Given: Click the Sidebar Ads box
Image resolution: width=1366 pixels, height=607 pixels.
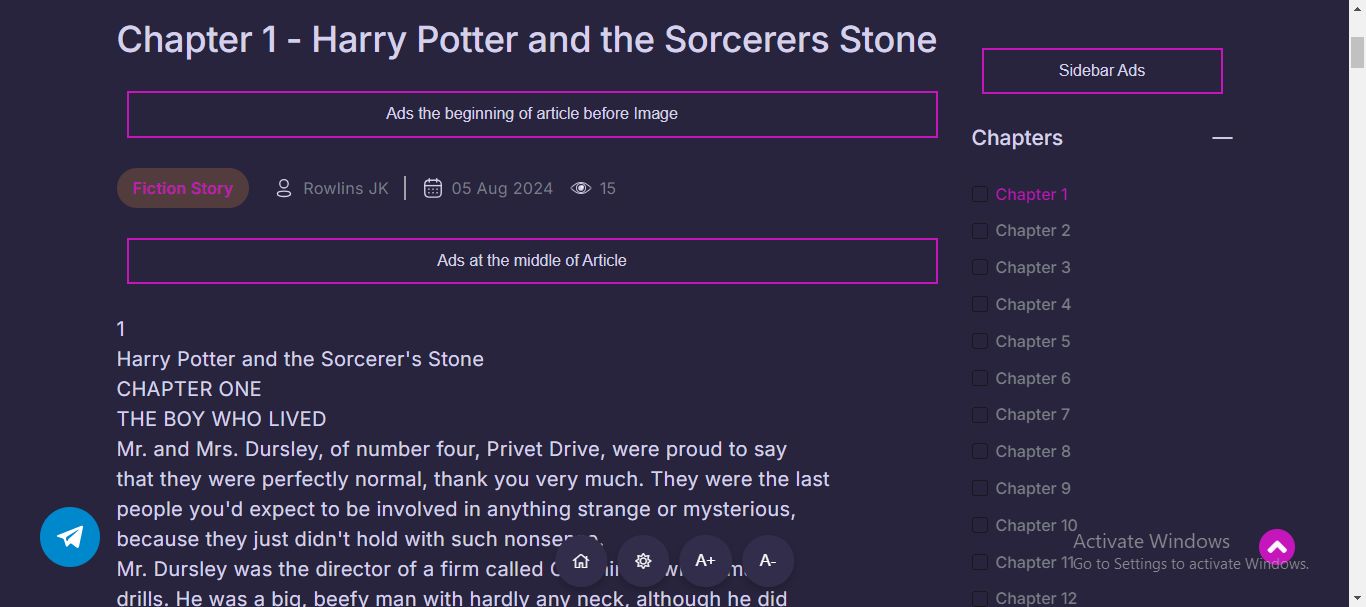Looking at the screenshot, I should [1102, 71].
